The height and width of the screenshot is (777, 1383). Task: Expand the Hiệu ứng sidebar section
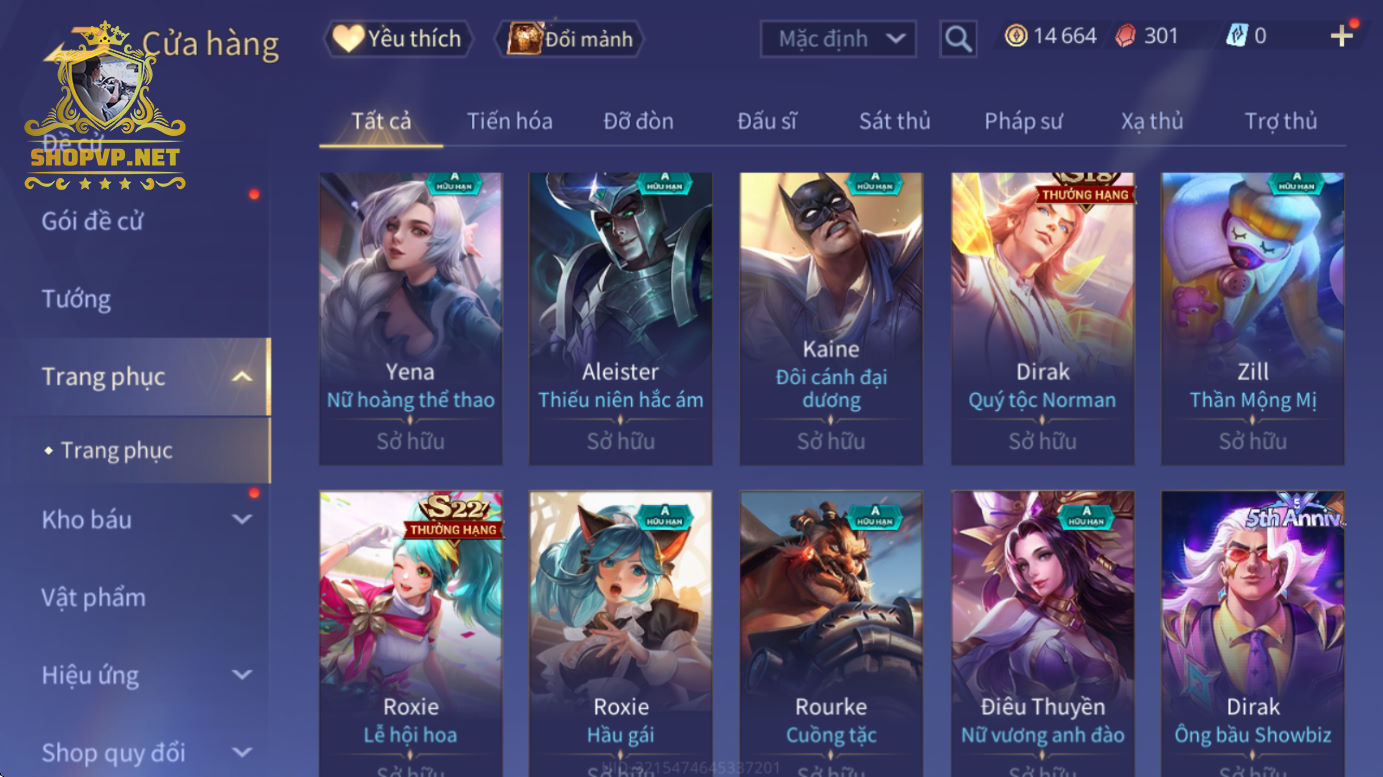[241, 675]
